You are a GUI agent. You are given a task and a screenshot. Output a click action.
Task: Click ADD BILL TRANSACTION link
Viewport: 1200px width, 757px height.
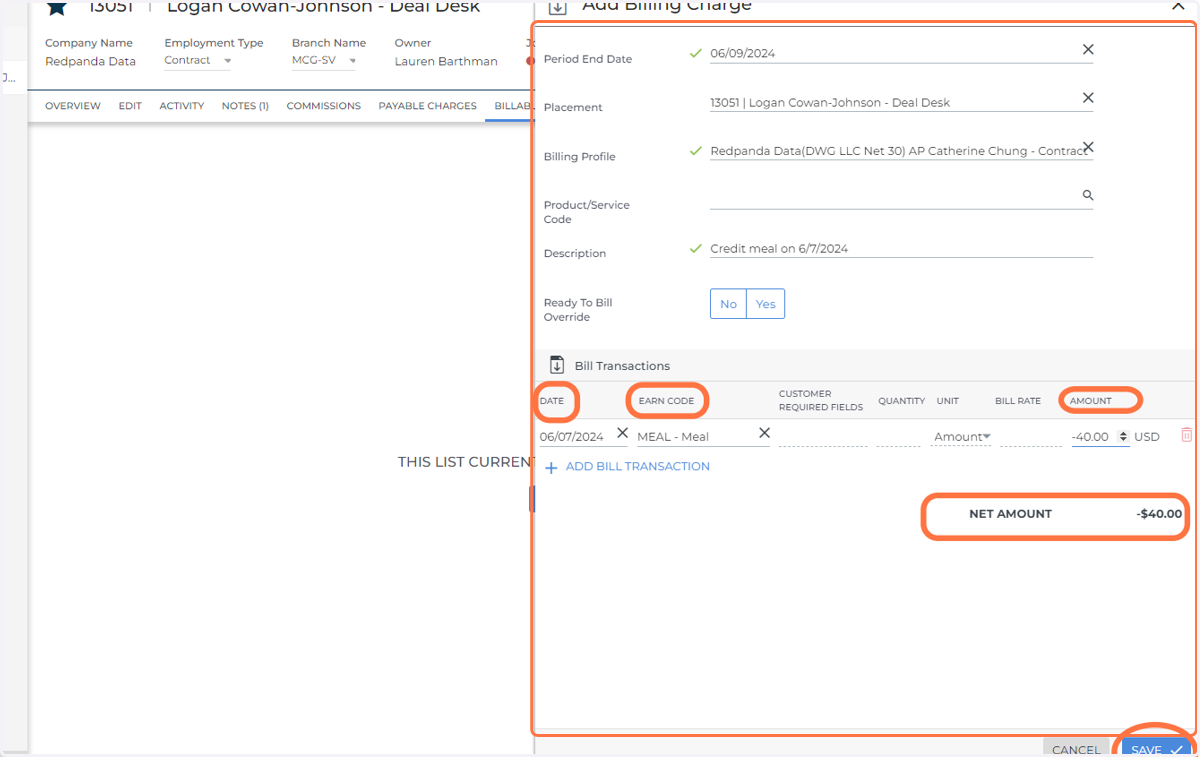coord(638,467)
